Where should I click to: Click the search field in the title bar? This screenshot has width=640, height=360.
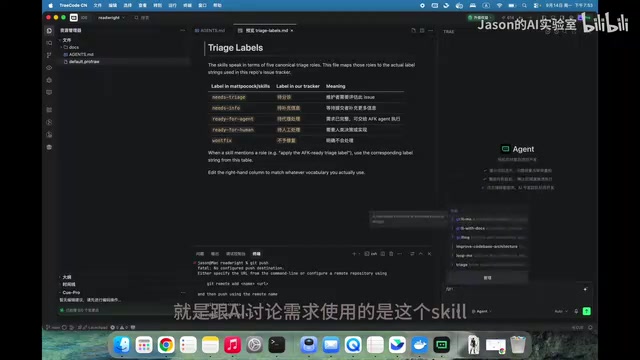pyautogui.click(x=143, y=18)
